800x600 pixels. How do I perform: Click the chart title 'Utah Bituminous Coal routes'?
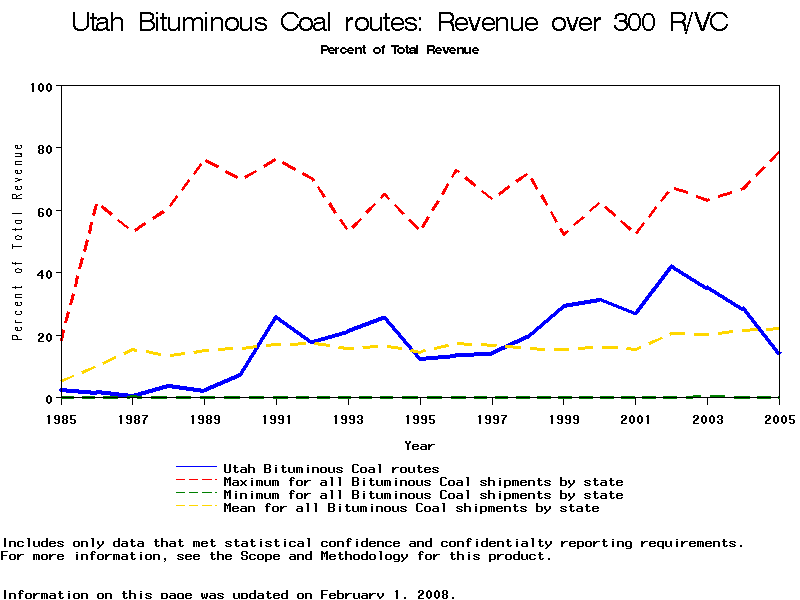pos(399,23)
